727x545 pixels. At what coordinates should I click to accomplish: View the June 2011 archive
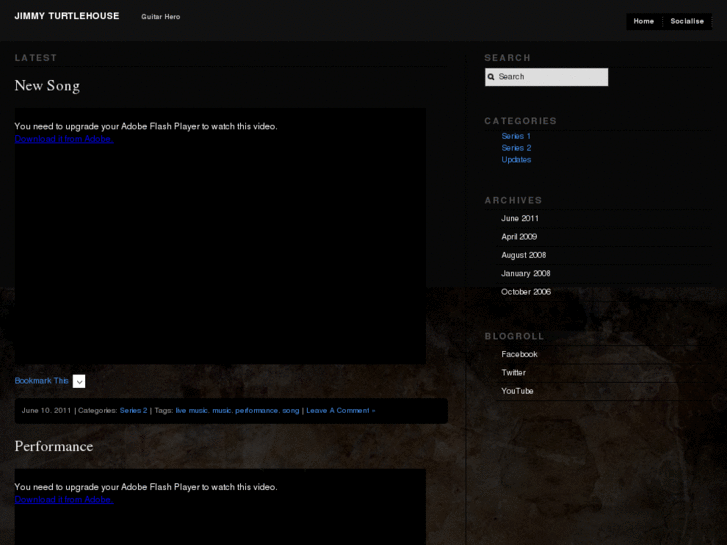pos(520,218)
